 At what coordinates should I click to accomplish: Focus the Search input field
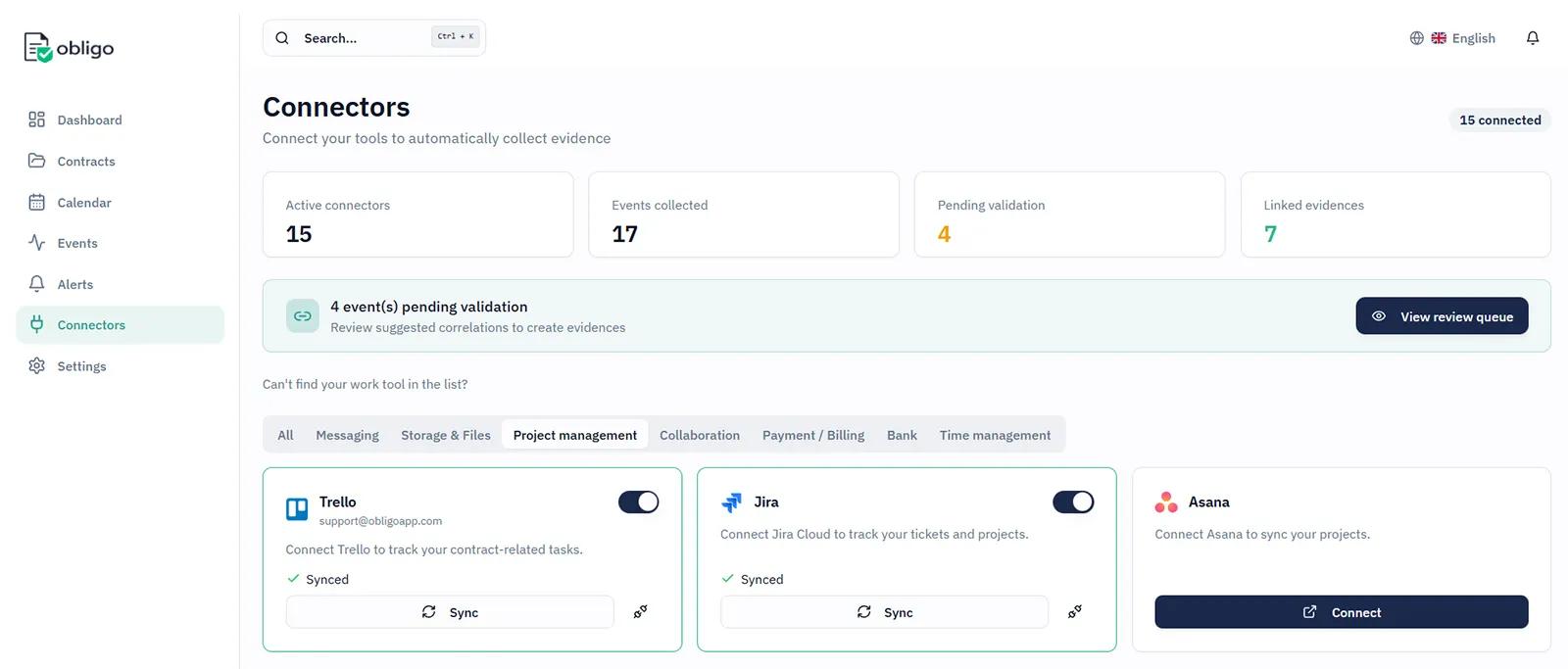click(363, 38)
